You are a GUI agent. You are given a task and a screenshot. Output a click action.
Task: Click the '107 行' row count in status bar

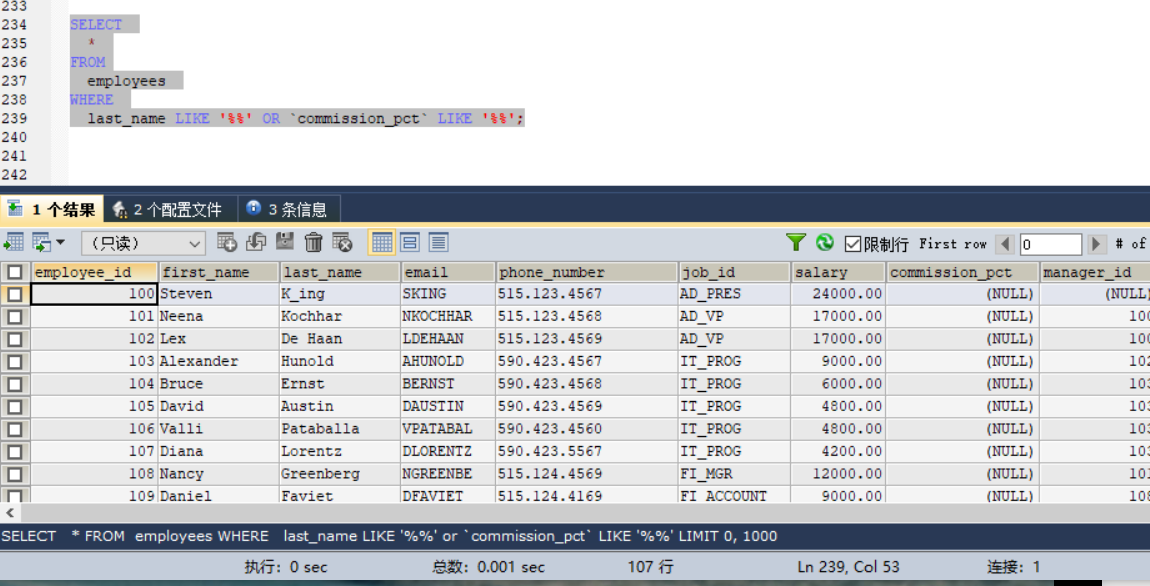[x=651, y=567]
